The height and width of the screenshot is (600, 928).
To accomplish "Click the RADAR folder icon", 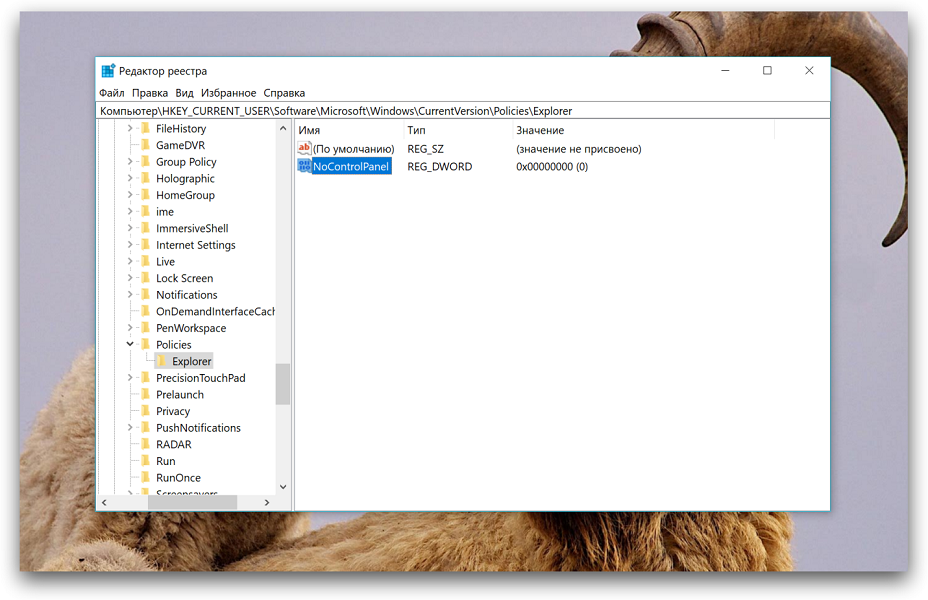I will 146,444.
